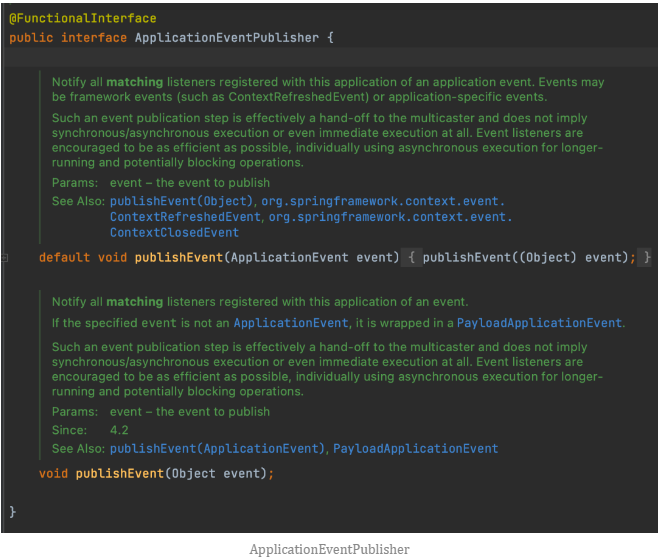Click the default keyword of publishEvent method
Viewport: 666px width, 560px height.
pos(65,257)
